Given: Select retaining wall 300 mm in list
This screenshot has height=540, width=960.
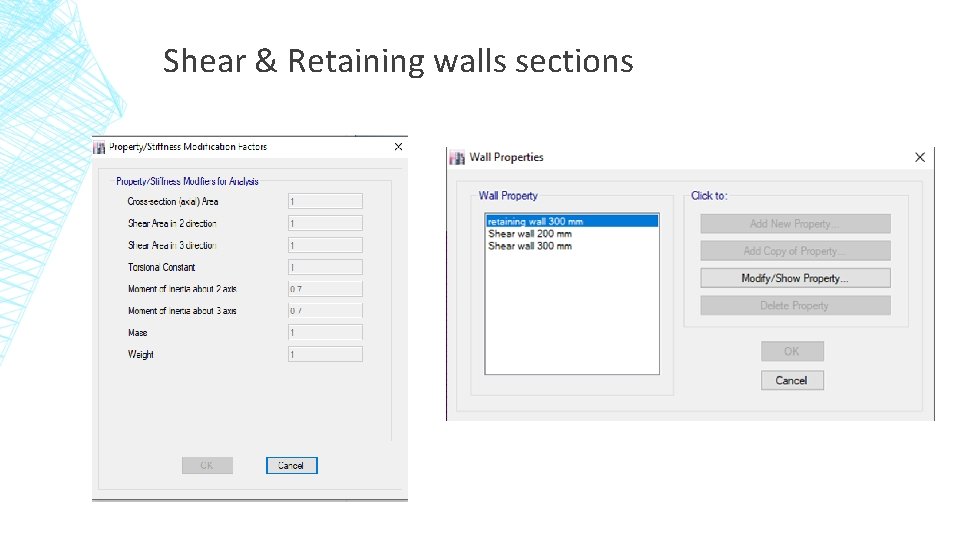Looking at the screenshot, I should coord(572,221).
